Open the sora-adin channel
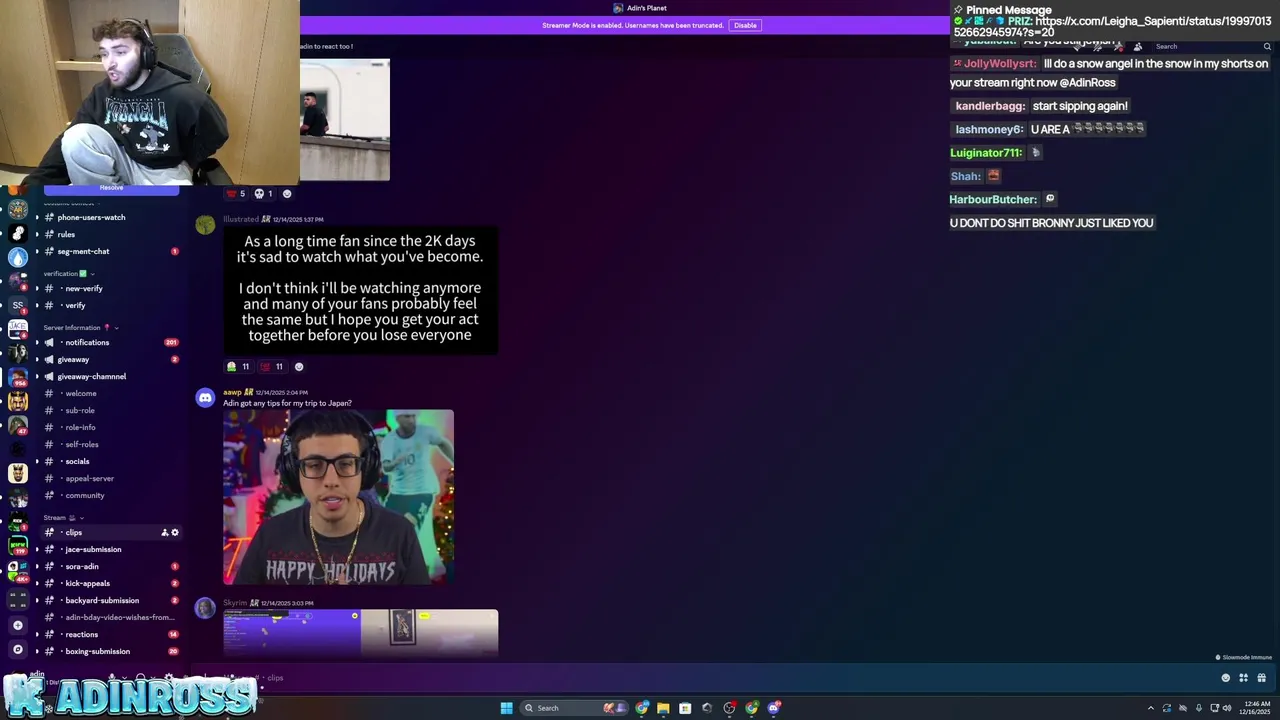The image size is (1280, 720). (x=110, y=566)
